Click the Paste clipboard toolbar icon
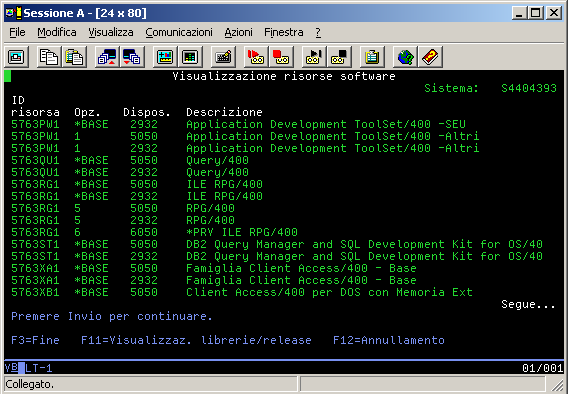Viewport: 568px width, 394px height. (x=74, y=57)
